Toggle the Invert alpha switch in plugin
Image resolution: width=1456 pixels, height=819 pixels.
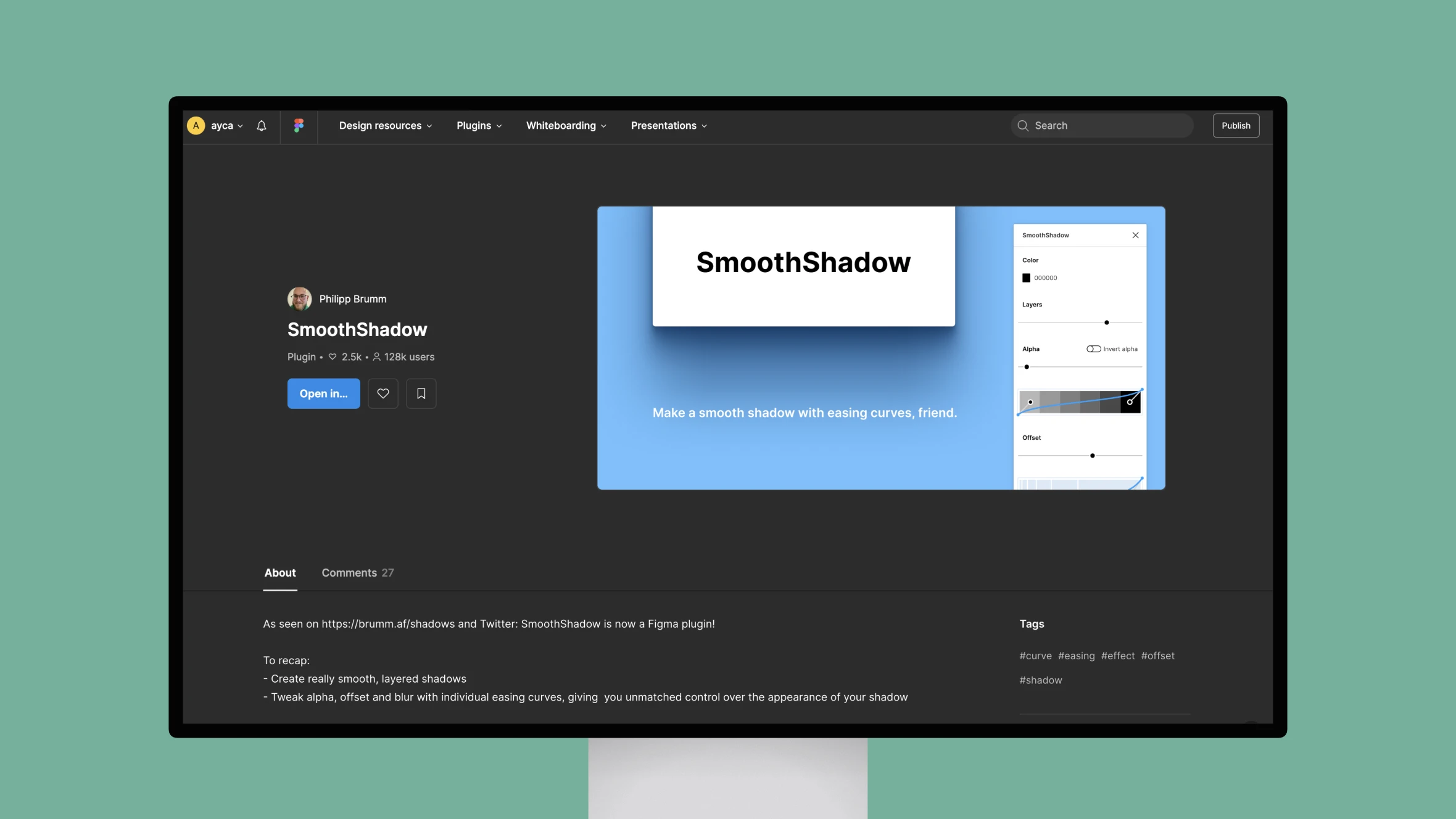(x=1093, y=348)
